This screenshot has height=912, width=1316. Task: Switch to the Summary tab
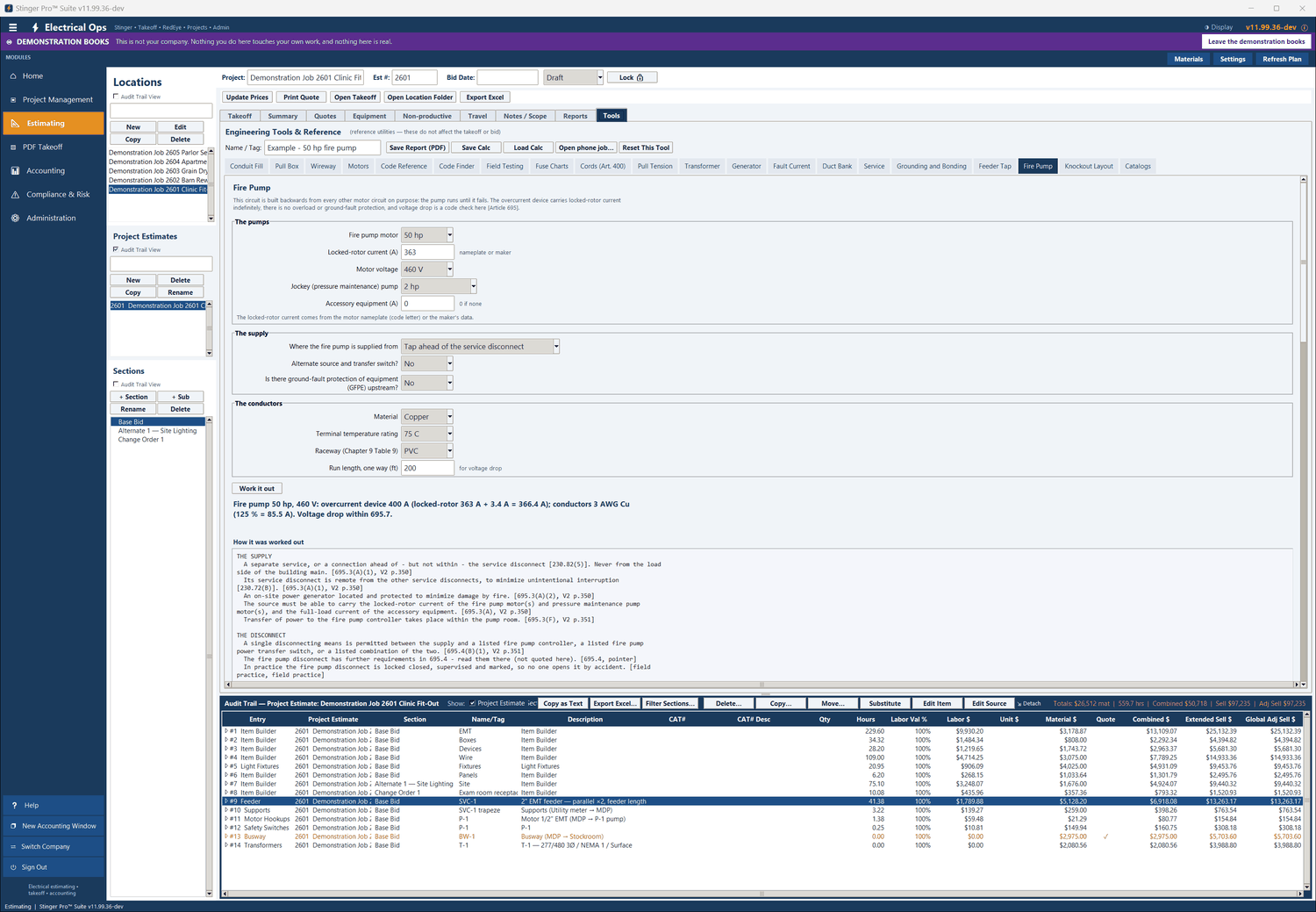283,116
